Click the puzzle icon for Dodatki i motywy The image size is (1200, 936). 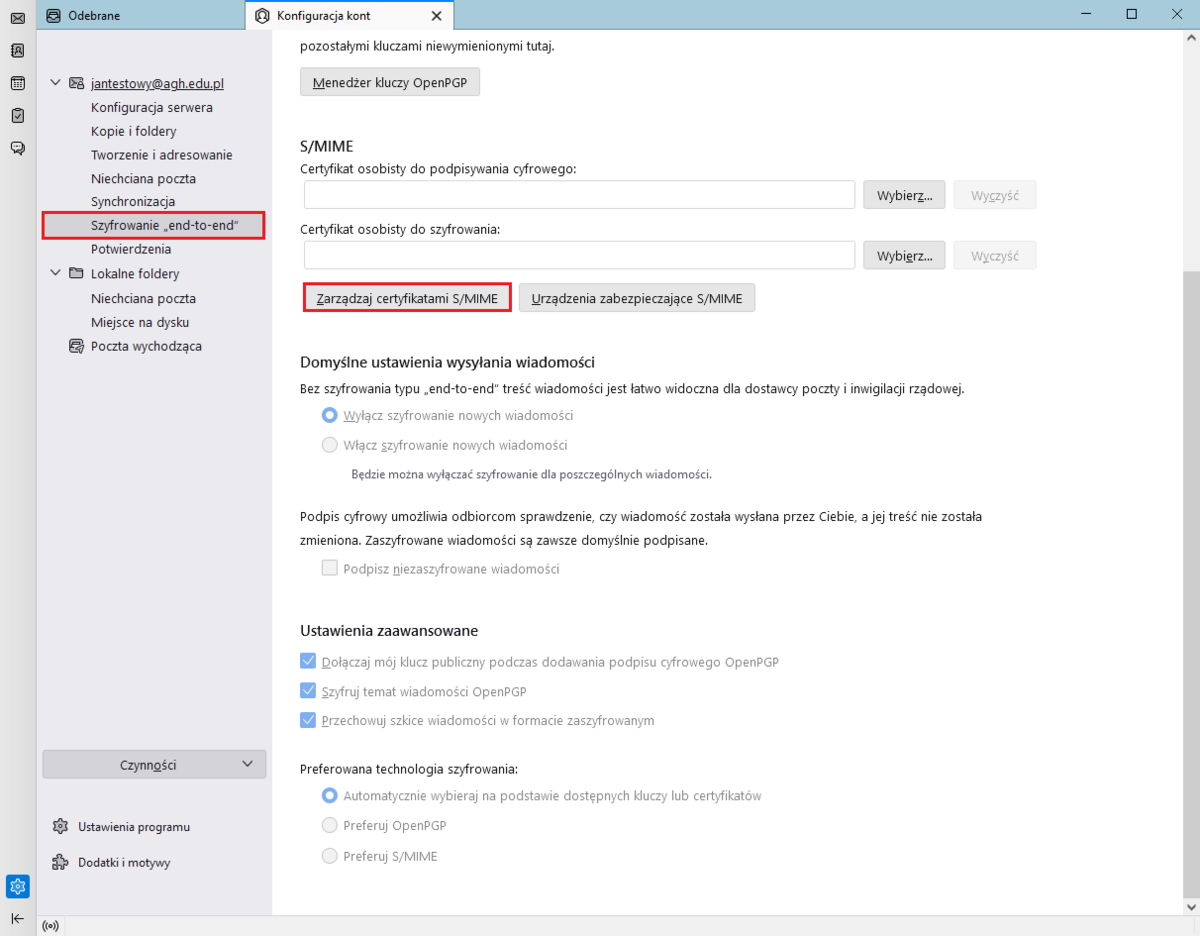60,862
